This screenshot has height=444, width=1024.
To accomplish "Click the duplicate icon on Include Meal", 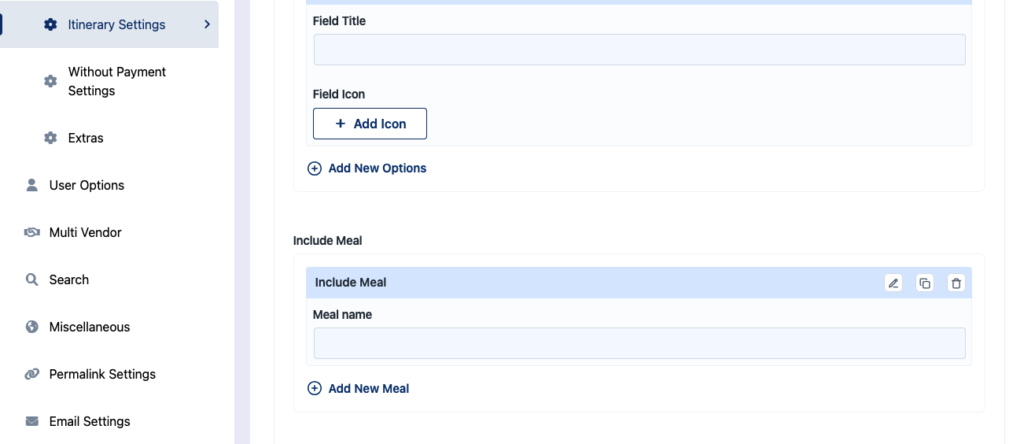I will click(x=925, y=283).
